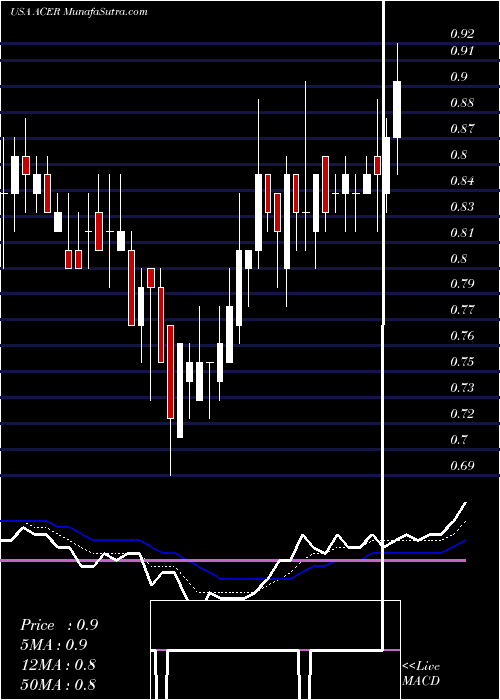Click the 0.9 price axis label
The width and height of the screenshot is (500, 700).
459,77
